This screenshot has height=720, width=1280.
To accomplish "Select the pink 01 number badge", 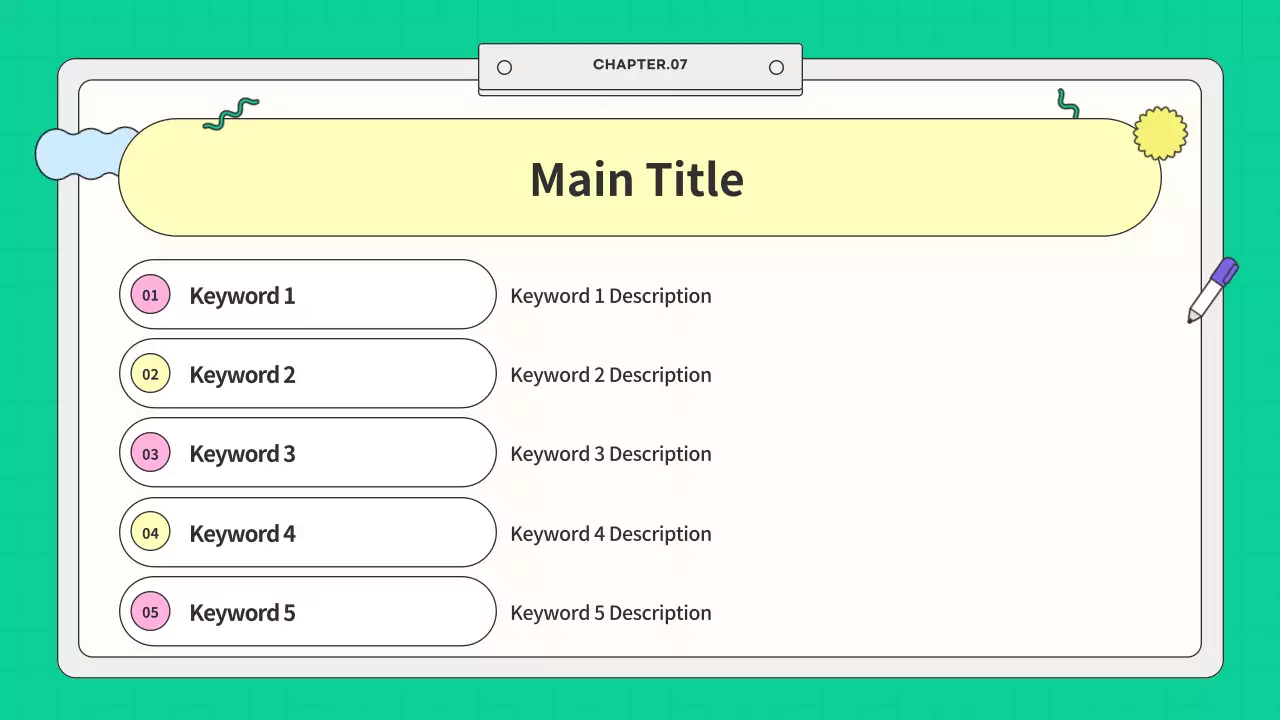I will point(150,295).
